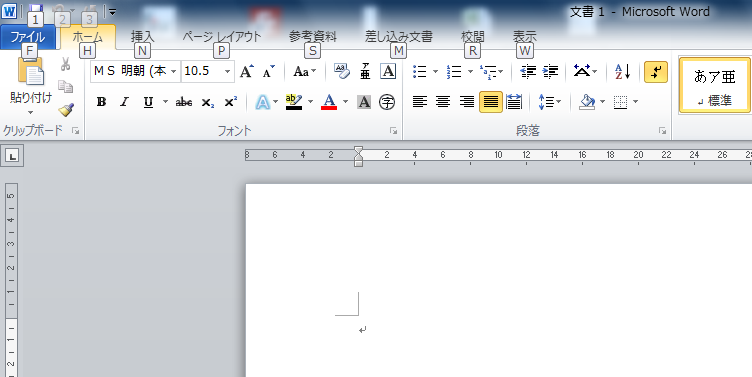
Task: Click the Text Effects glowing A icon
Action: pyautogui.click(x=262, y=102)
